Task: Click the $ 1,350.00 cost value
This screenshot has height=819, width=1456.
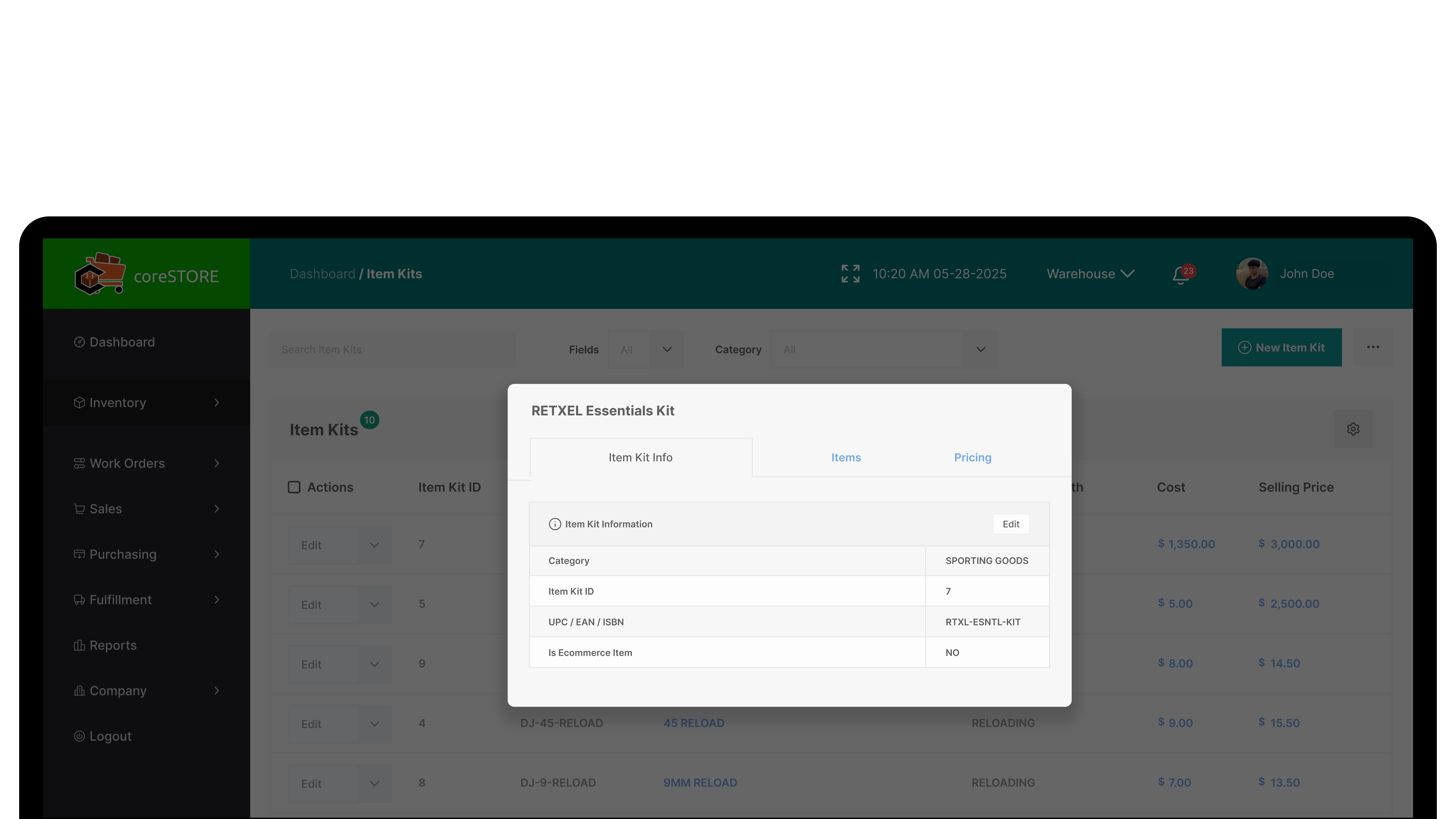Action: [1186, 544]
